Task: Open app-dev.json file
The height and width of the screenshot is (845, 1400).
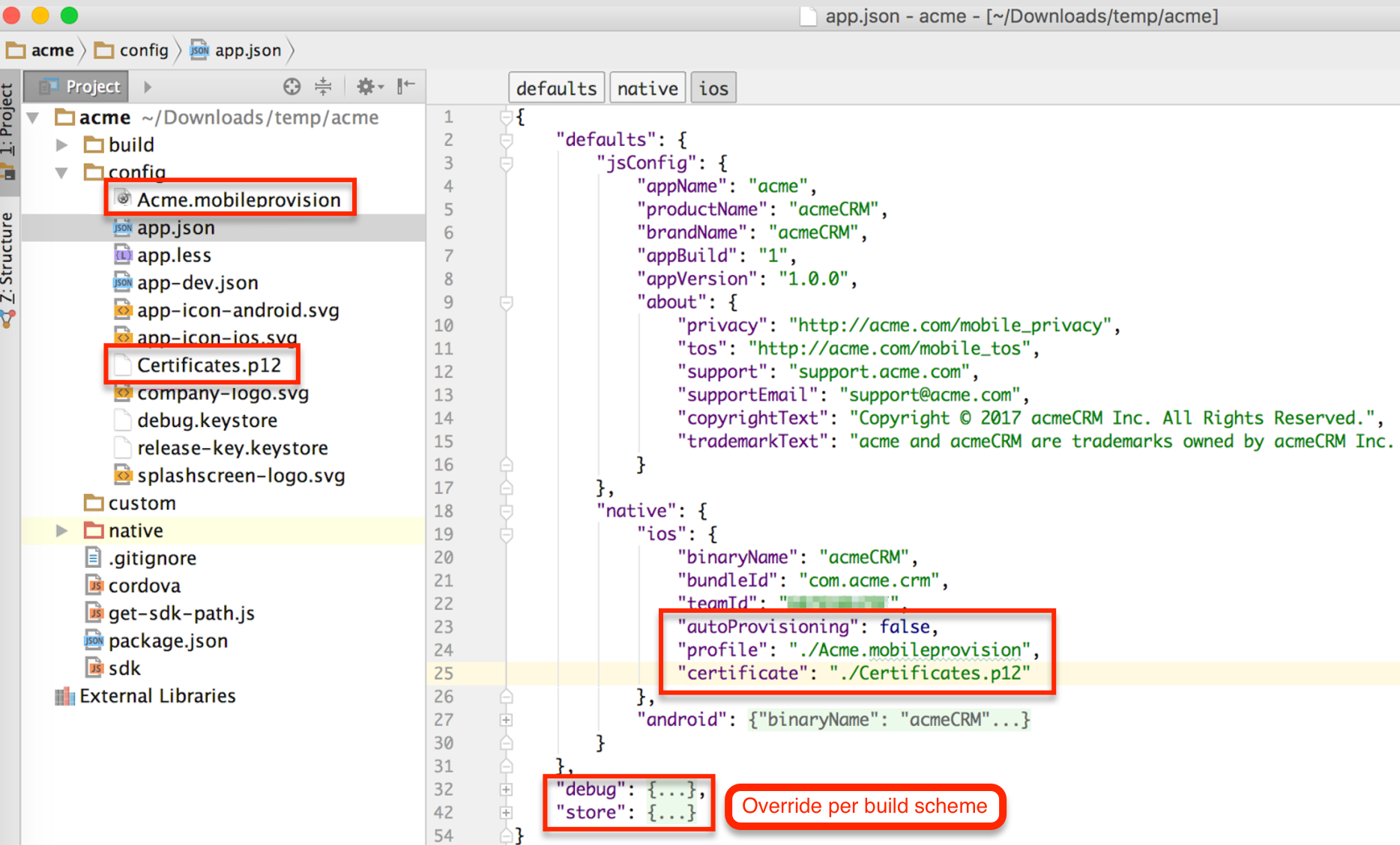Action: tap(198, 283)
